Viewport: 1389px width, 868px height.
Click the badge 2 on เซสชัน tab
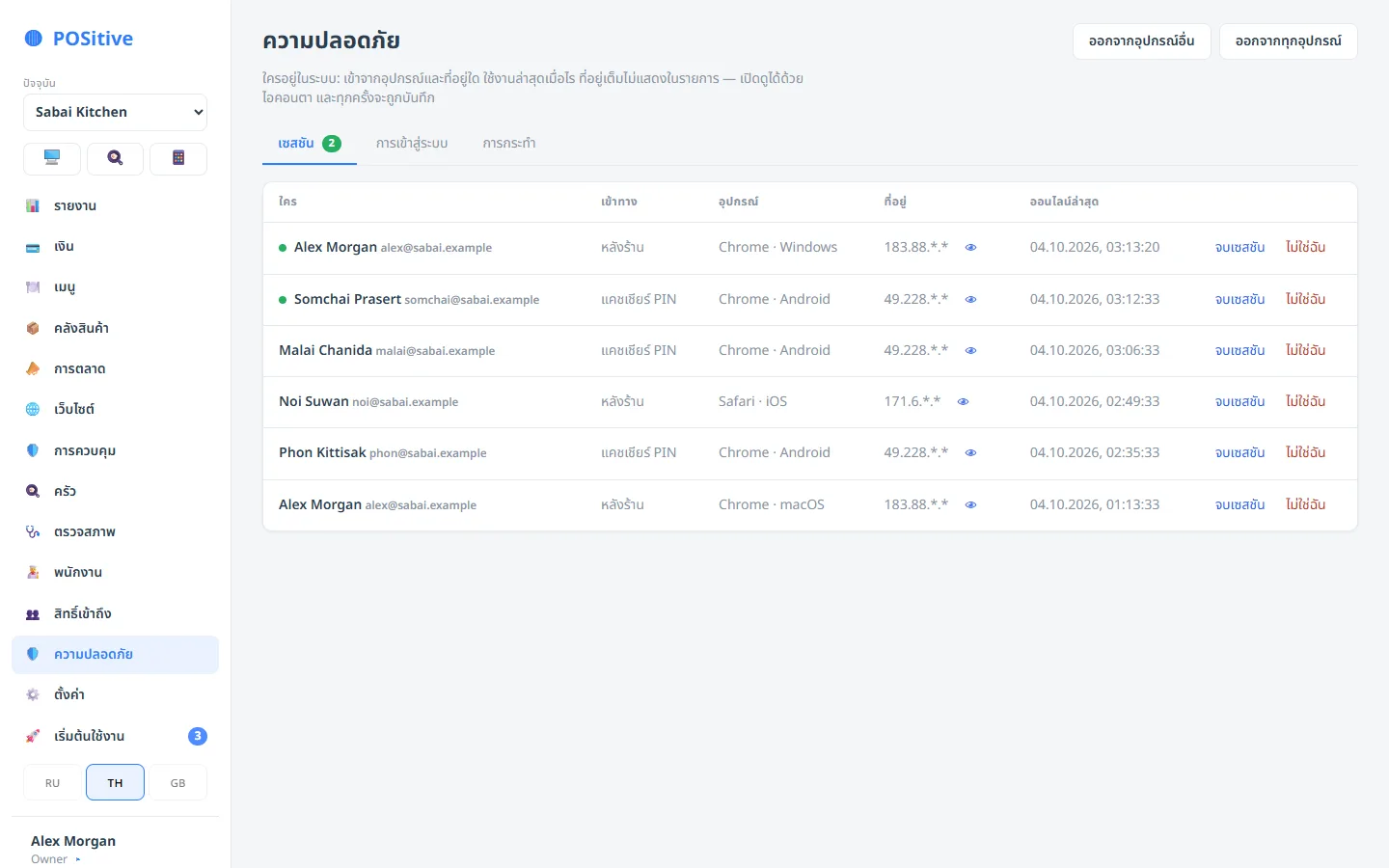[x=332, y=143]
